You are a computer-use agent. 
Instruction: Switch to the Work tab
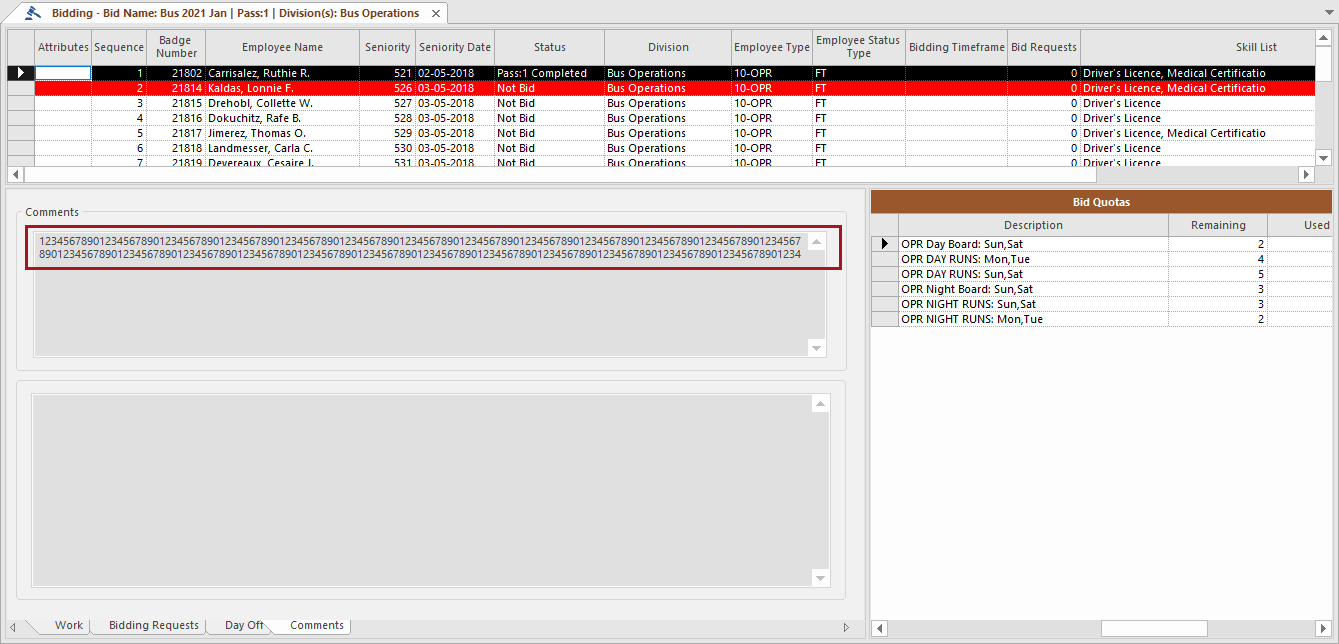(x=68, y=625)
